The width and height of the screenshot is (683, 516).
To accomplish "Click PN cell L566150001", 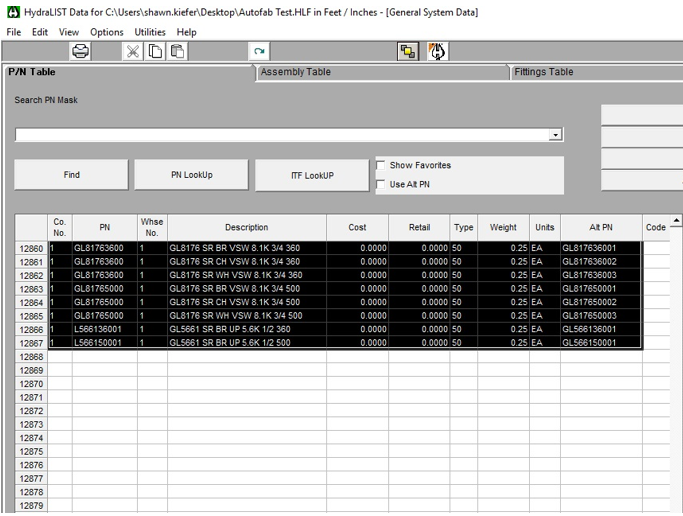I will pos(105,342).
